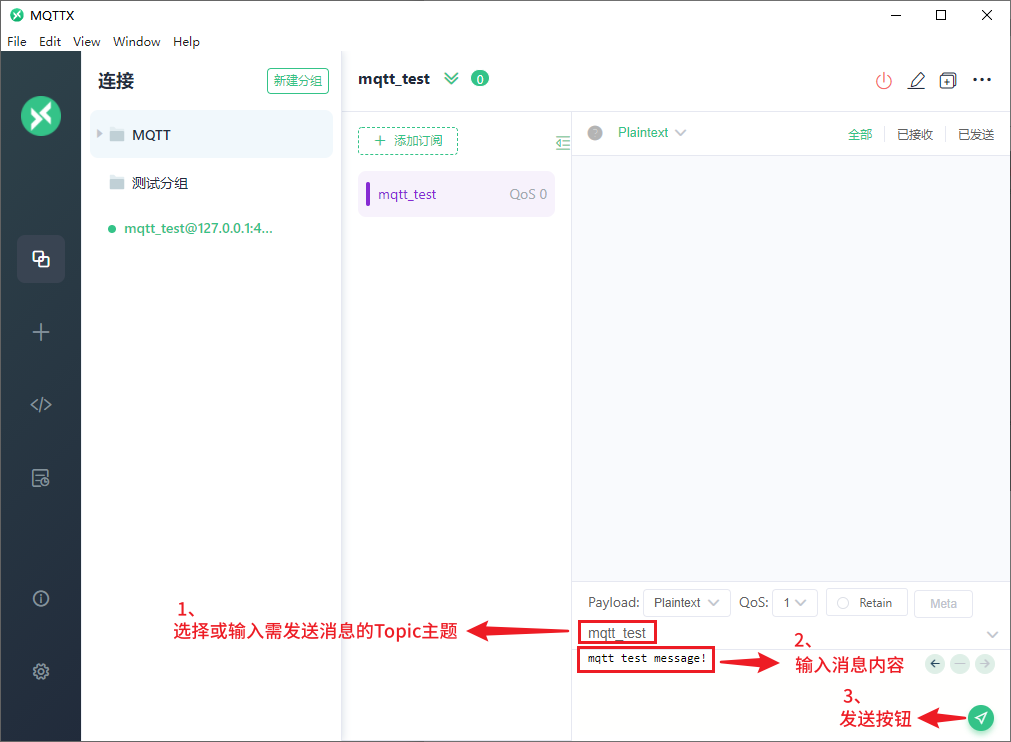Open the QoS level dropdown
Screen dimensions: 1011x742
[x=795, y=603]
